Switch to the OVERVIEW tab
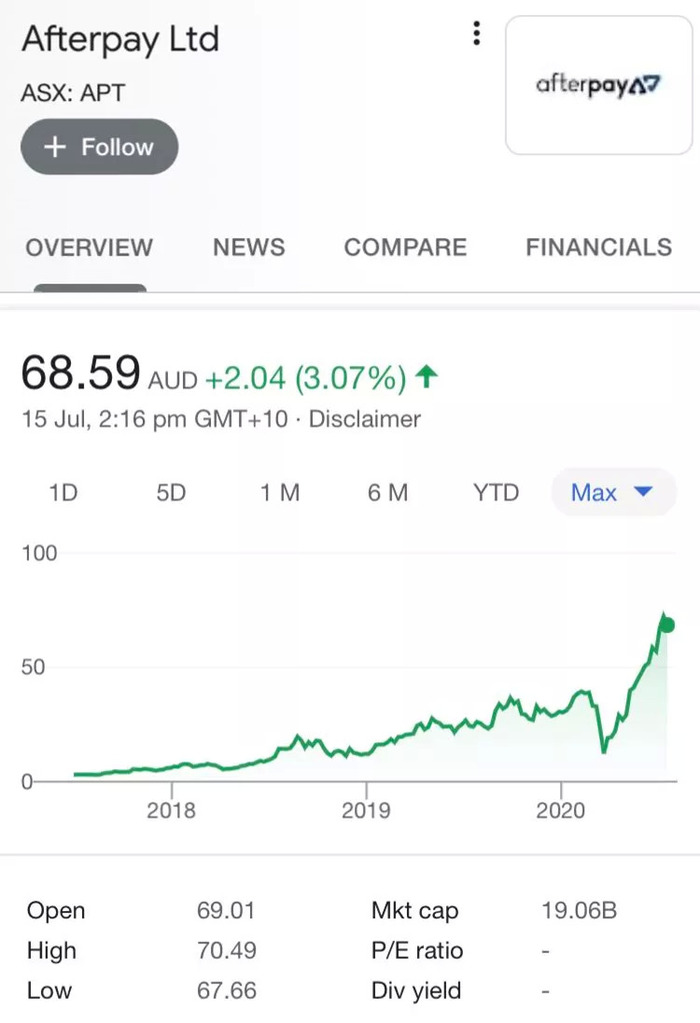This screenshot has height=1023, width=700. (89, 248)
